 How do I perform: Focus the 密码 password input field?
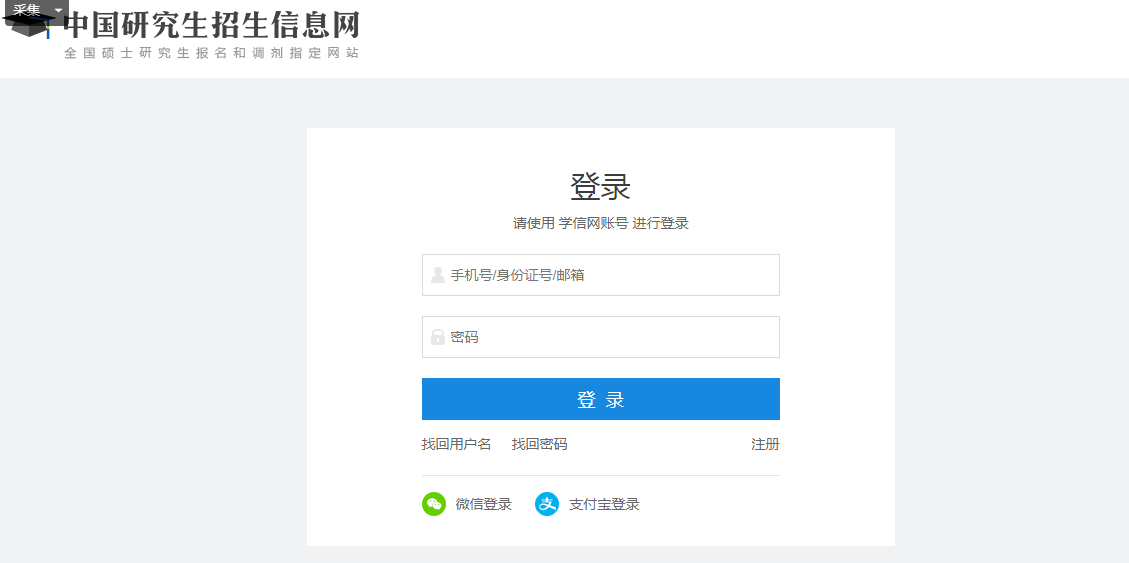coord(601,337)
